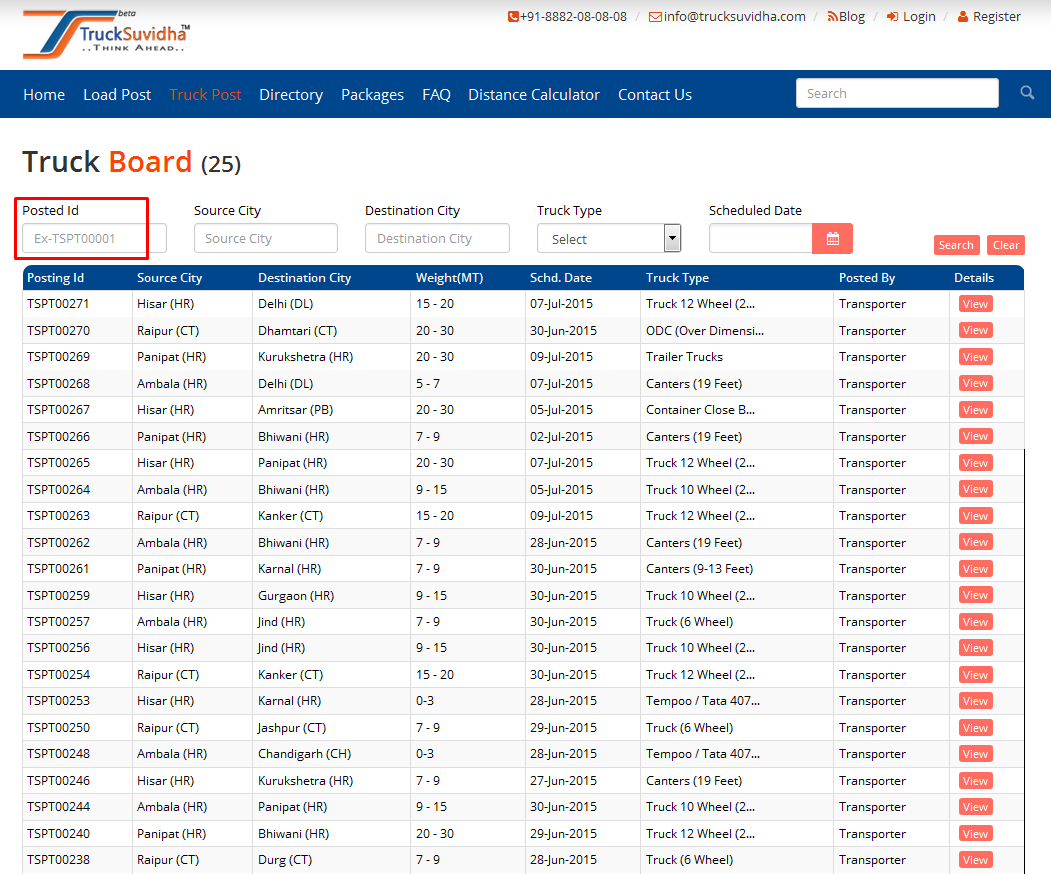Open the Load Post menu item
Image resolution: width=1051 pixels, height=874 pixels.
click(x=117, y=95)
